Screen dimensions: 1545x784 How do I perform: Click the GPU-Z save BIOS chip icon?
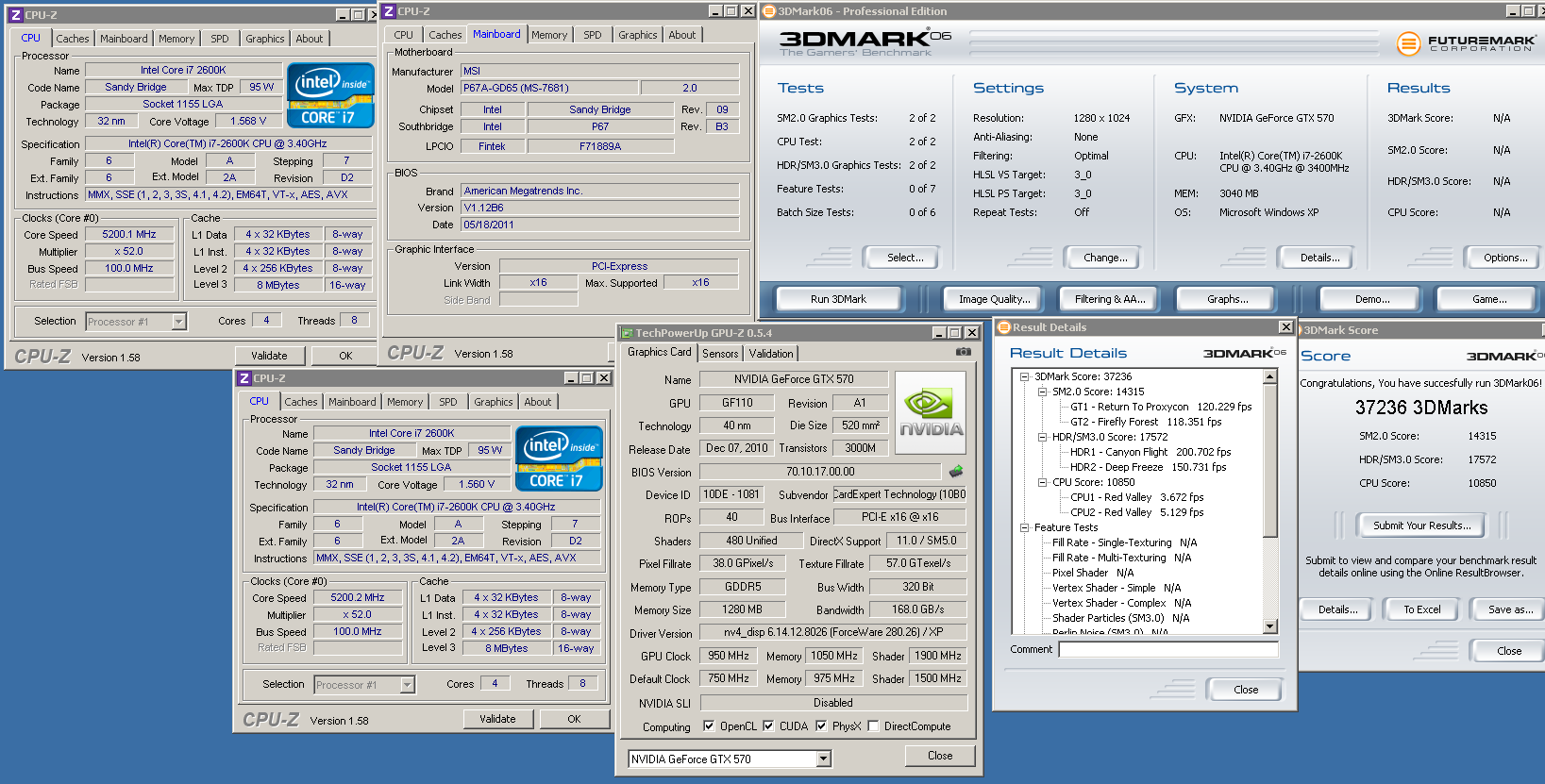[956, 471]
